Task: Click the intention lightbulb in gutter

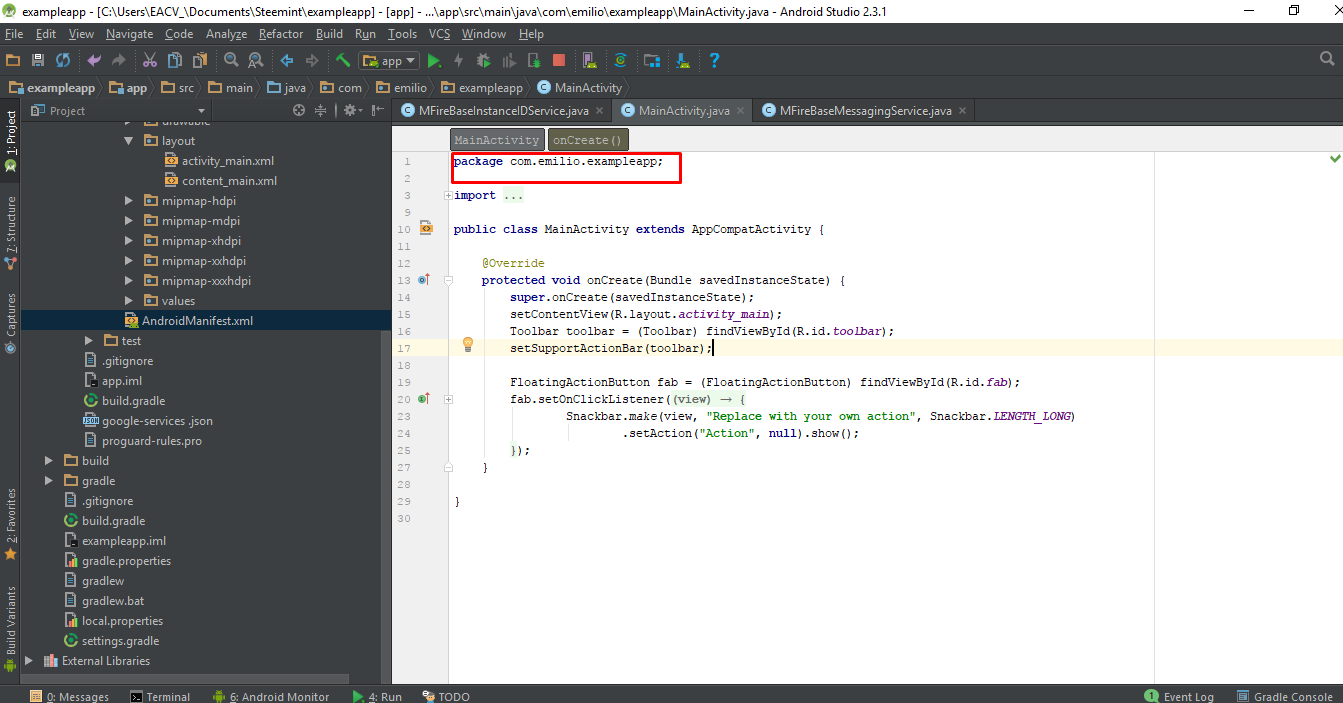Action: (x=467, y=345)
